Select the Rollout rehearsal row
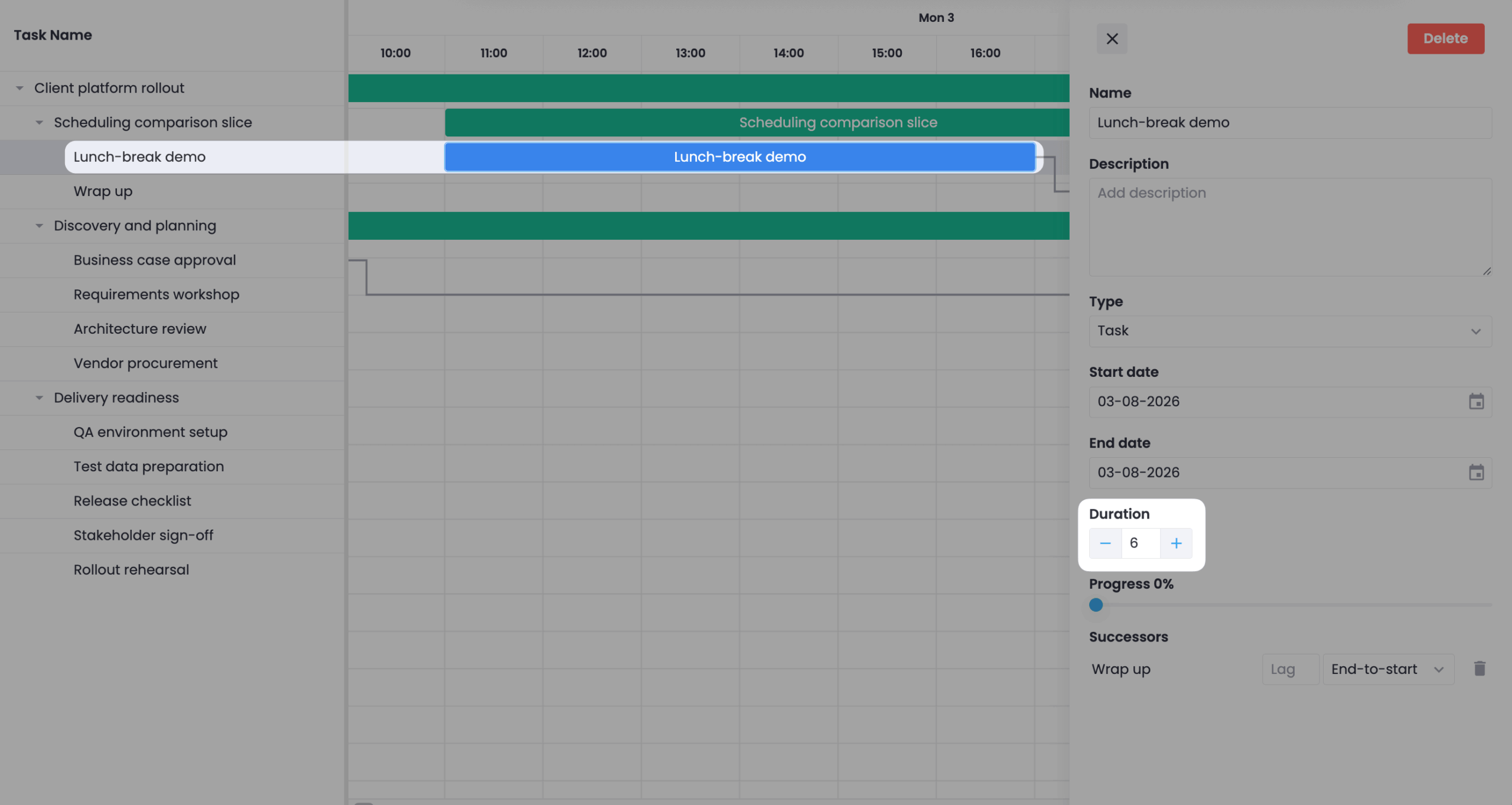This screenshot has width=1512, height=805. (172, 569)
